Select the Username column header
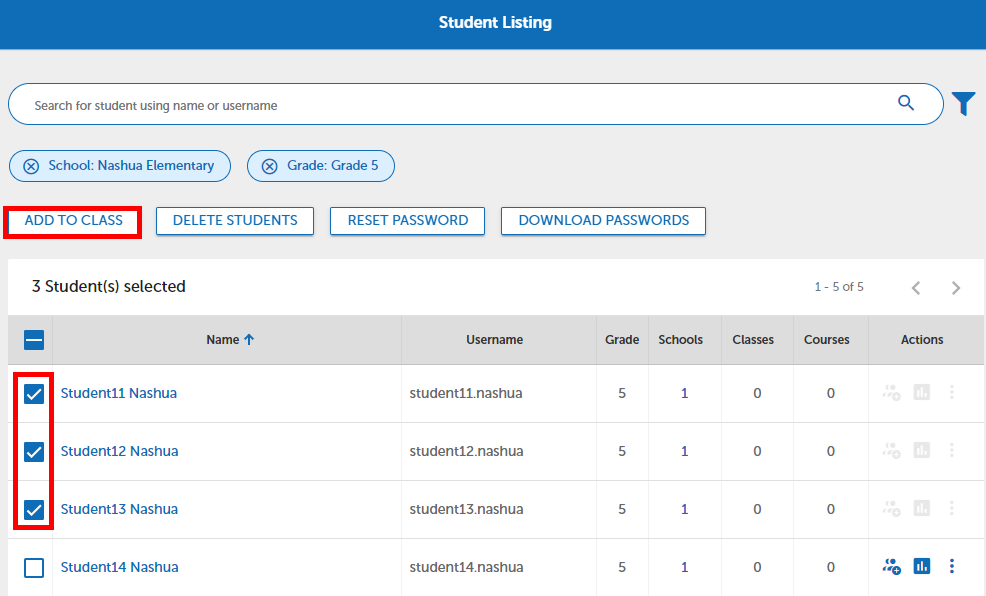 coord(494,340)
